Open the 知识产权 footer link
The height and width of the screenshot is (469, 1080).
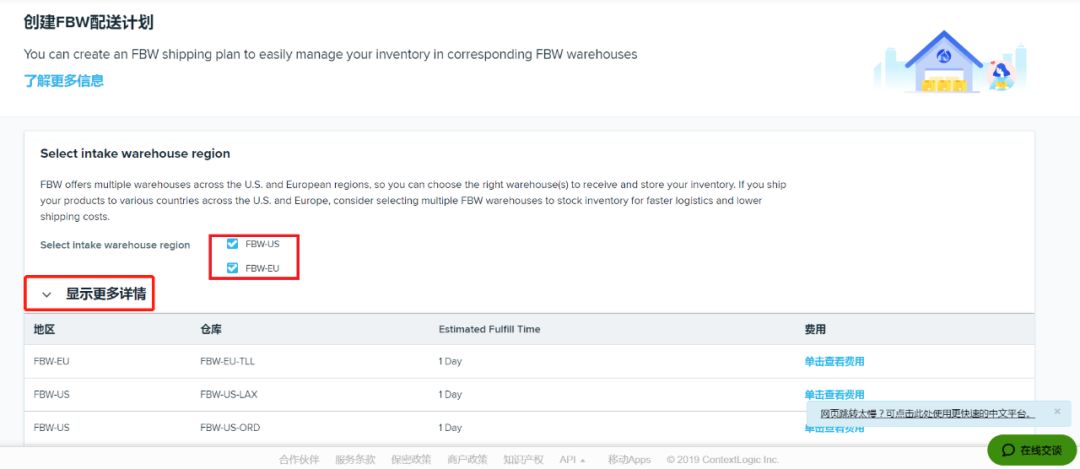[523, 459]
